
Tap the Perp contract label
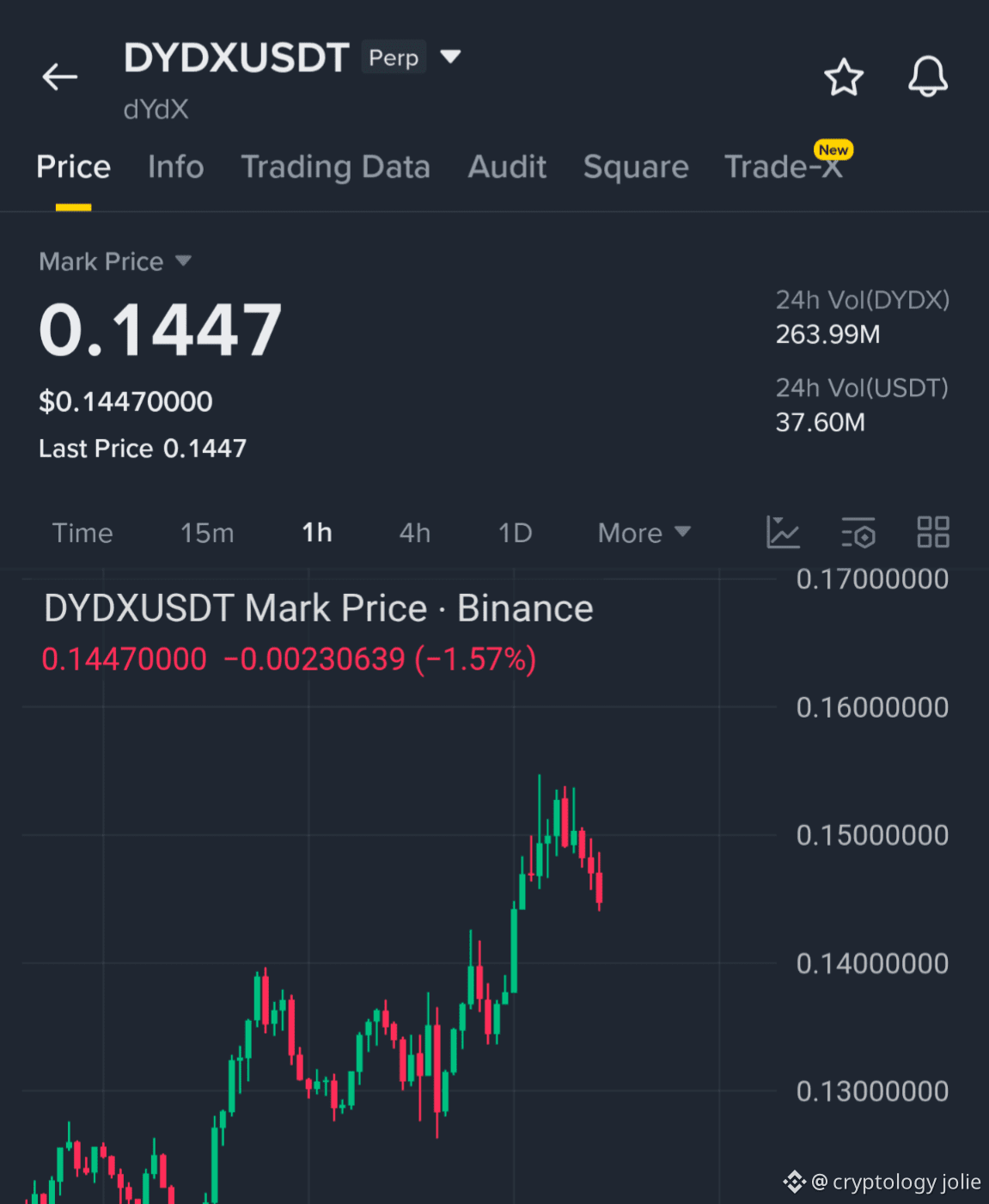394,57
